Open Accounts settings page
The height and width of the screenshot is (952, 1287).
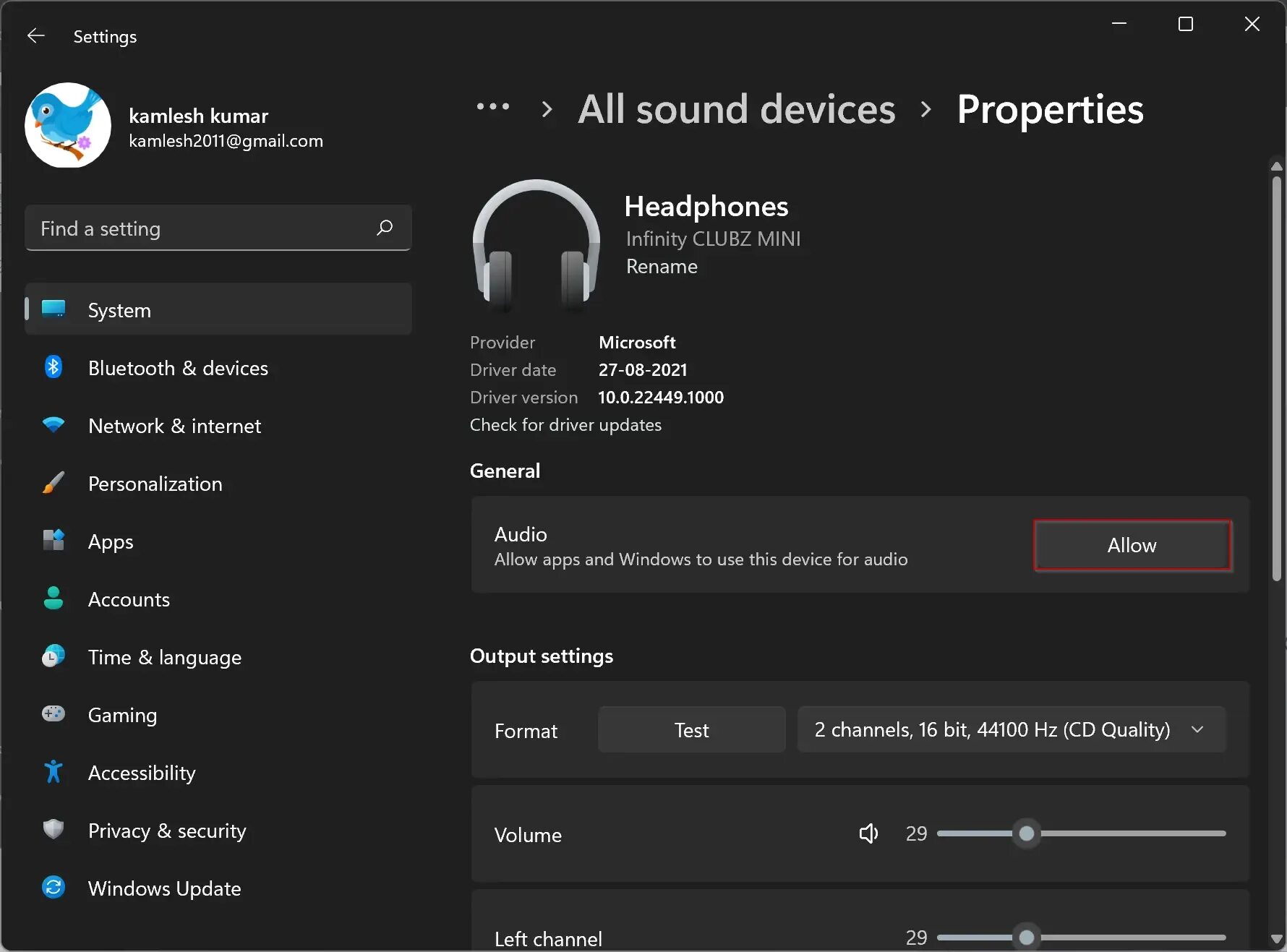pyautogui.click(x=218, y=599)
